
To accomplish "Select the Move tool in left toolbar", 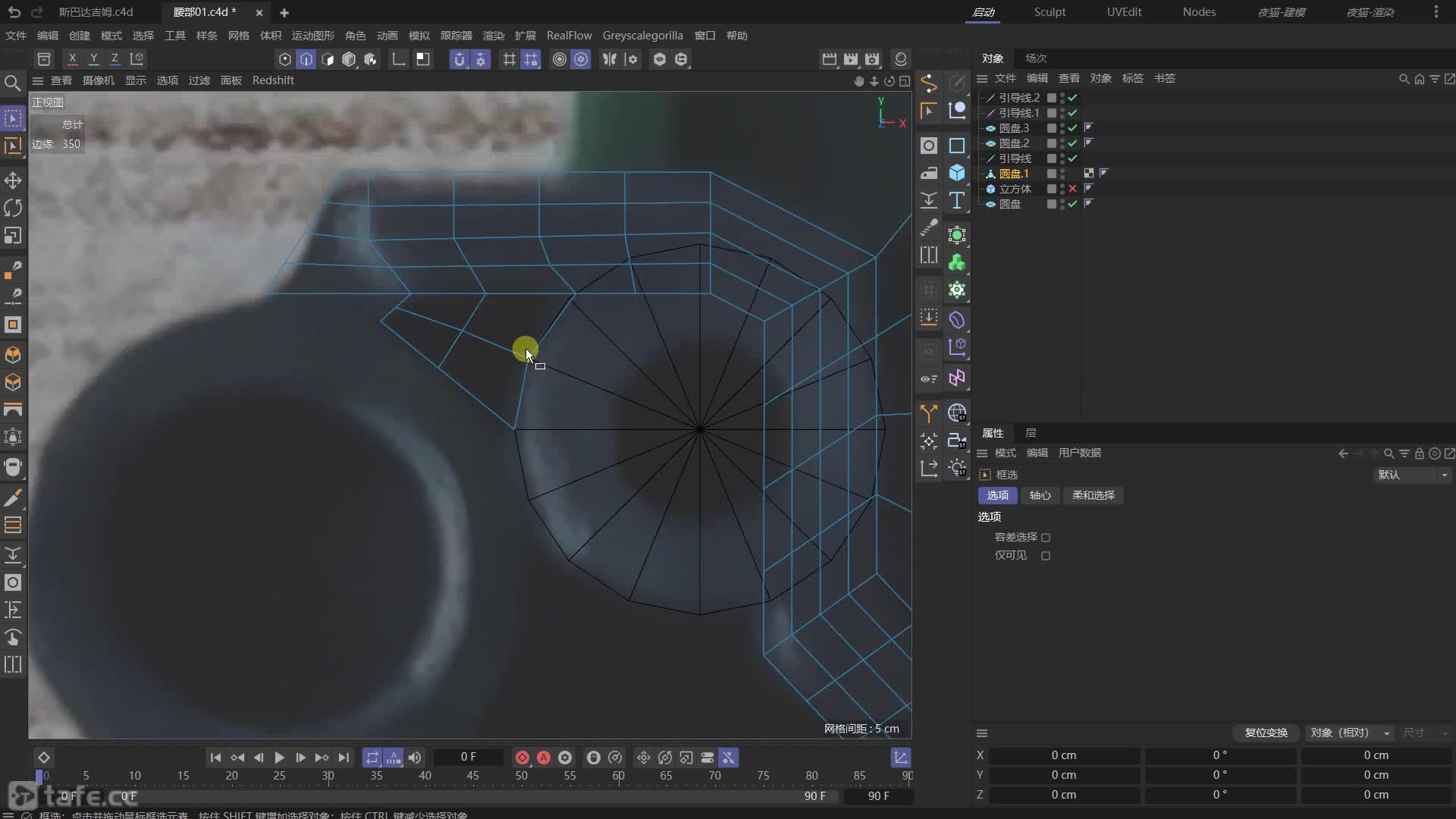I will pyautogui.click(x=13, y=180).
